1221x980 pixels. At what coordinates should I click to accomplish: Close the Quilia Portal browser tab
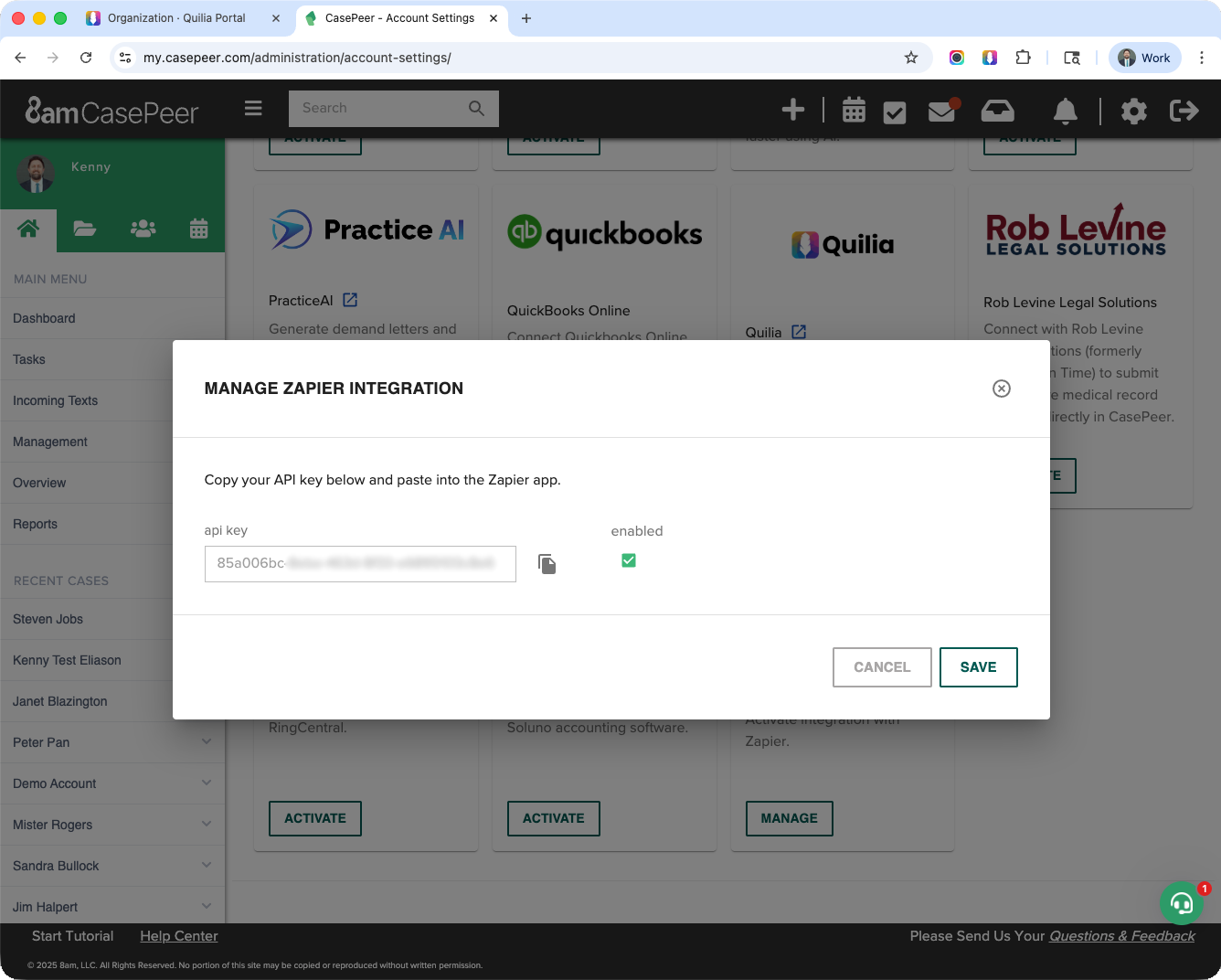pos(276,18)
